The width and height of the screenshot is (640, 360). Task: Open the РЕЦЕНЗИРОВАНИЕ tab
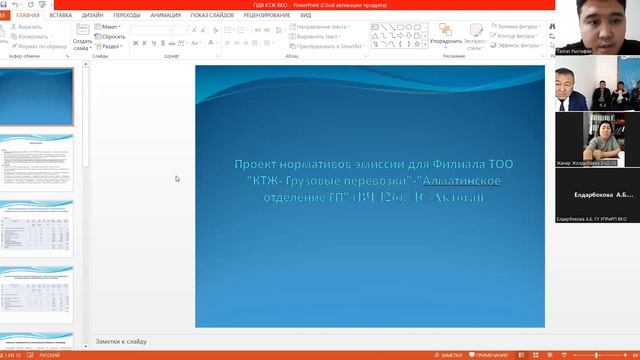point(267,15)
